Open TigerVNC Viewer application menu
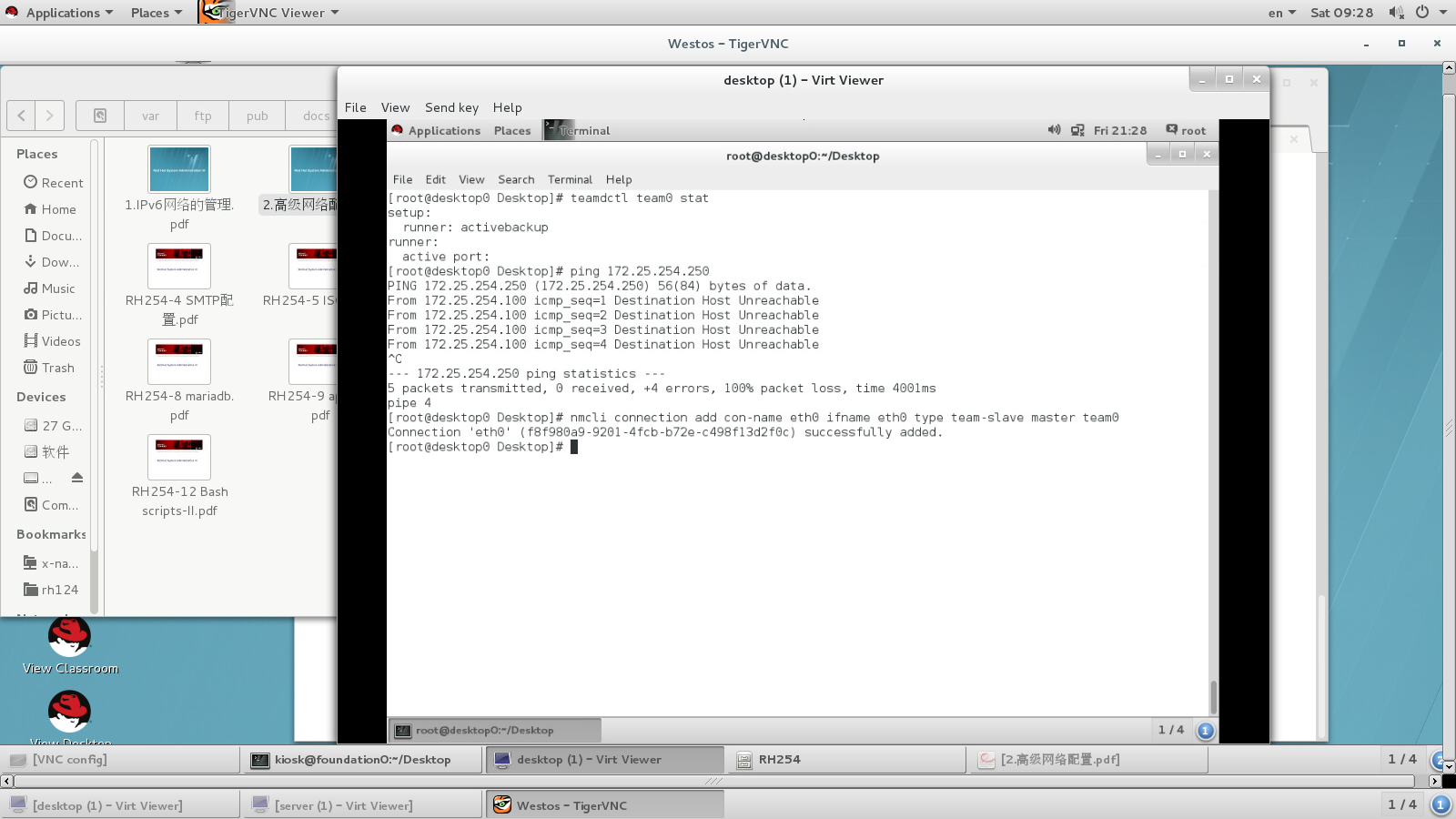Screen dimensions: 1456x819 click(x=270, y=13)
